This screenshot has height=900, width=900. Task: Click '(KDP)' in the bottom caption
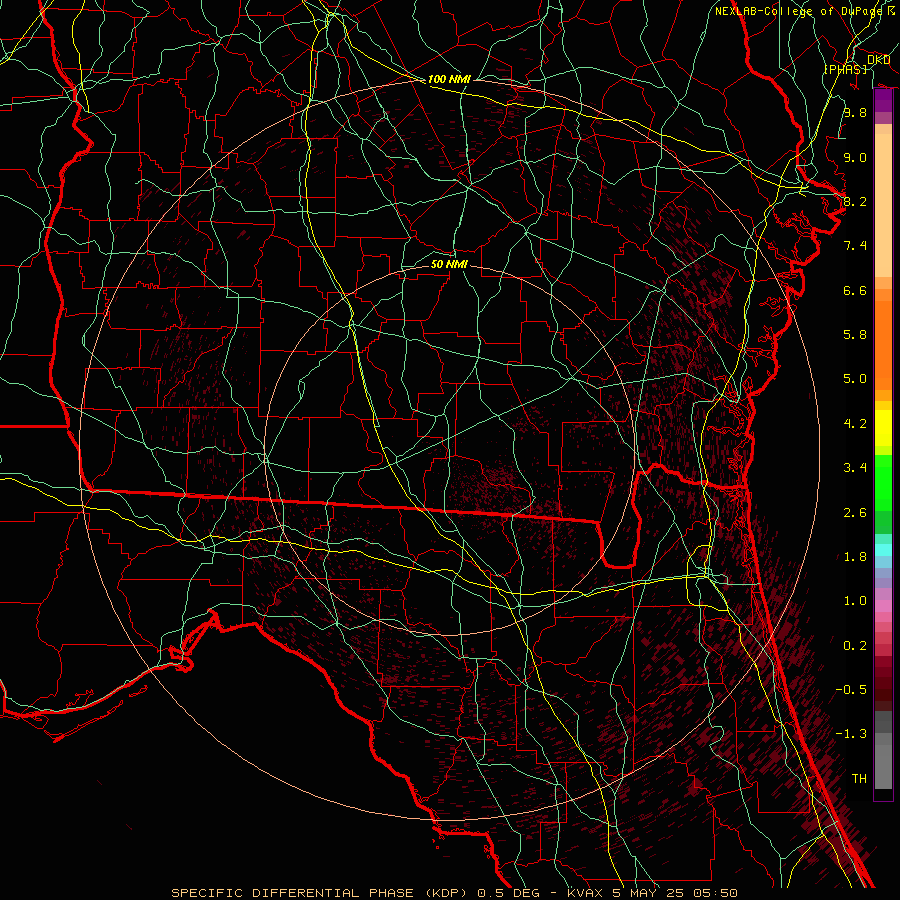tap(446, 893)
